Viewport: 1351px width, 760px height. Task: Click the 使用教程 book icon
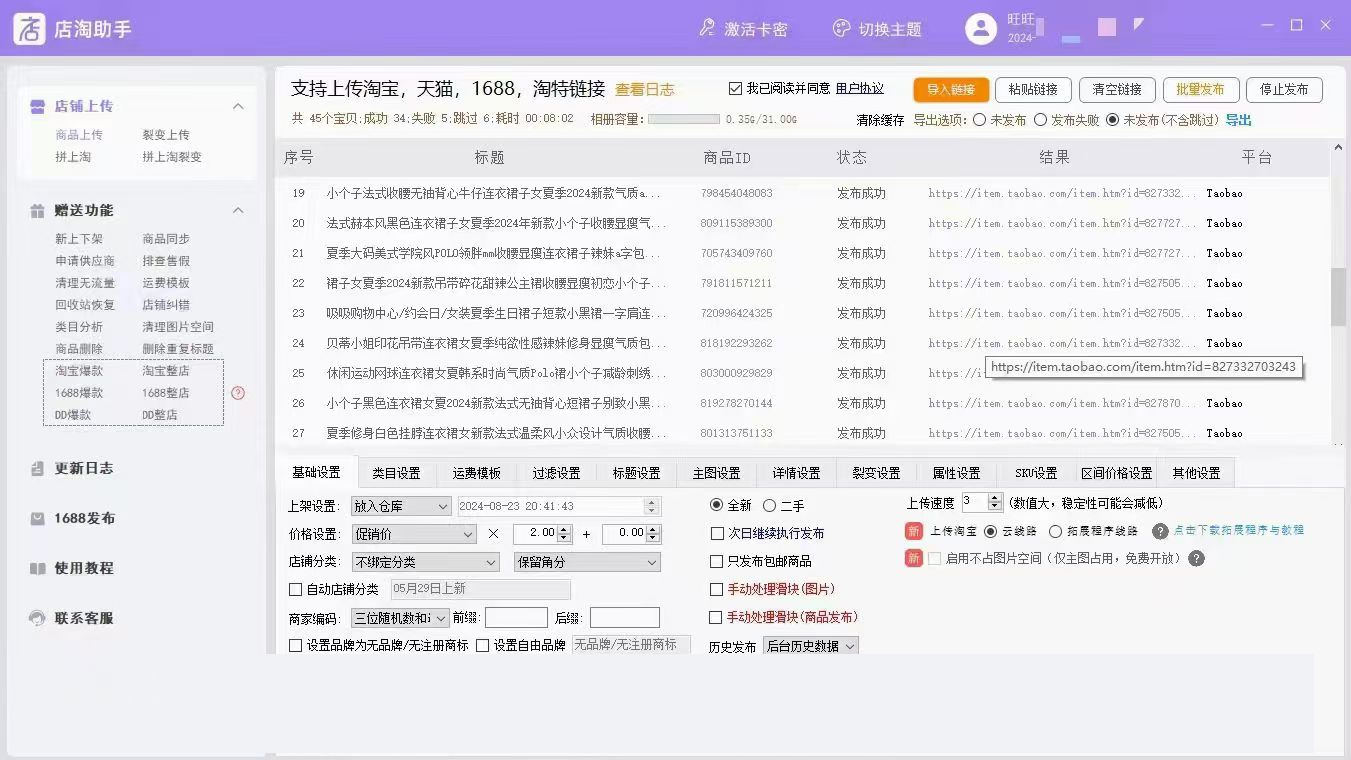coord(37,568)
